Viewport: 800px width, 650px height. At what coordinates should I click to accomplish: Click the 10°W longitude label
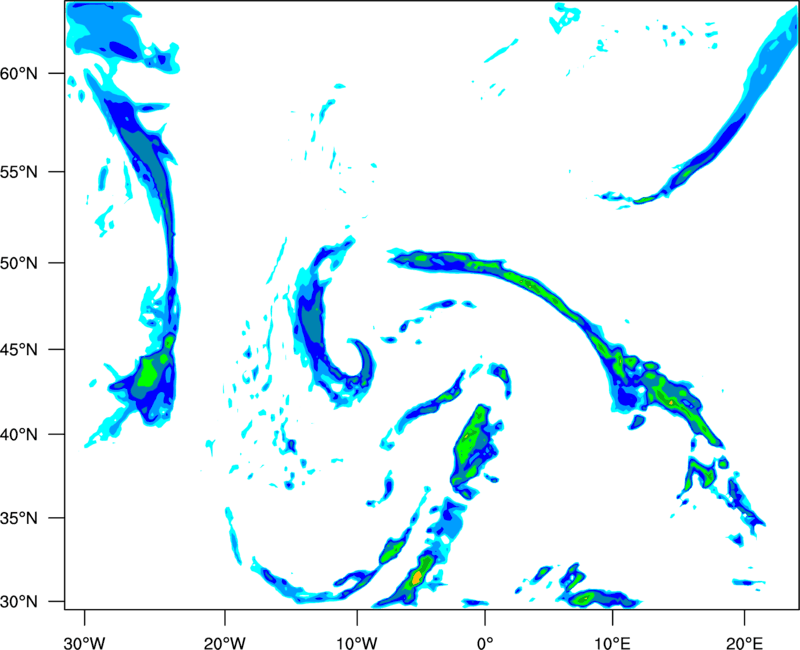point(356,644)
